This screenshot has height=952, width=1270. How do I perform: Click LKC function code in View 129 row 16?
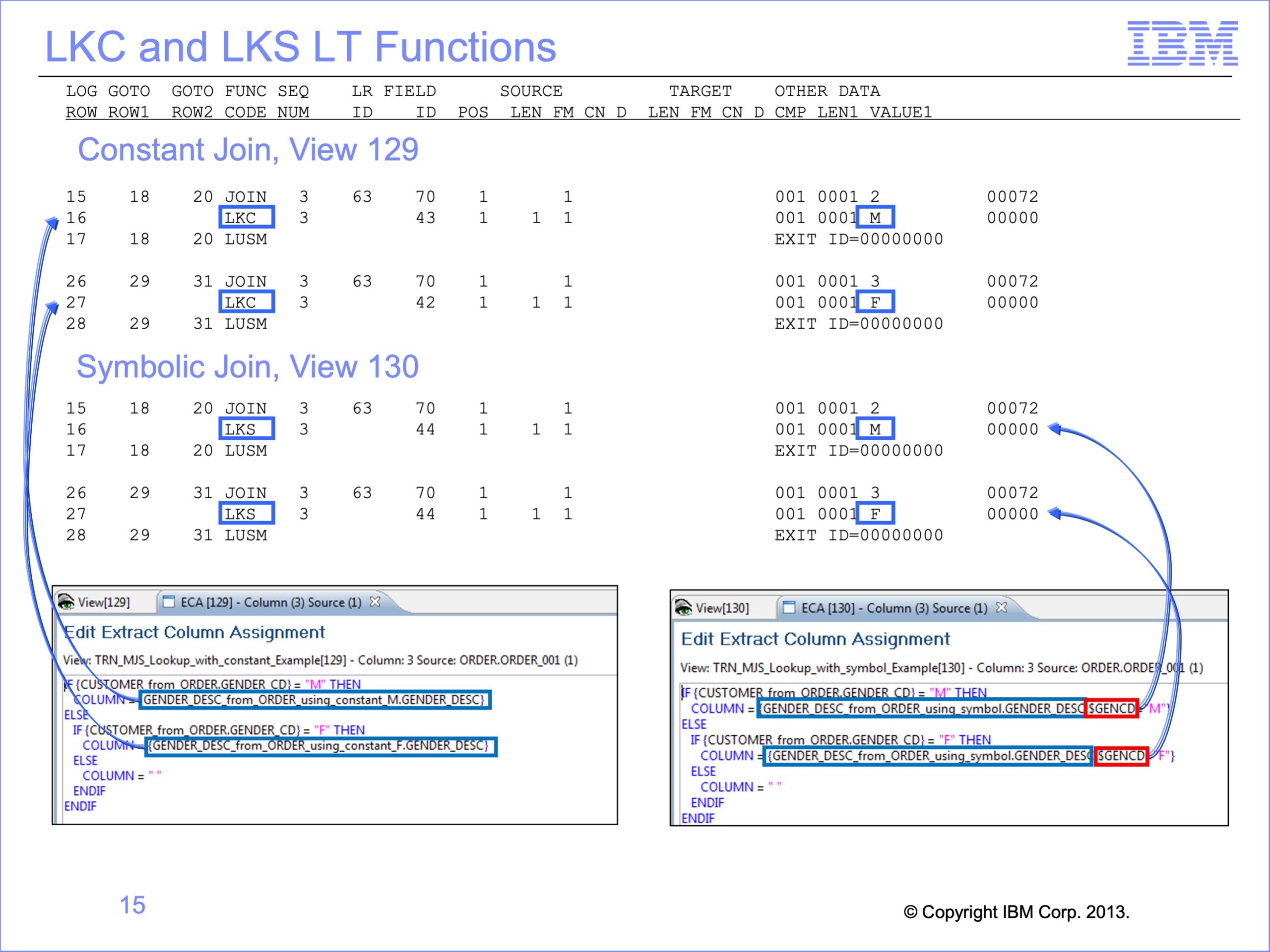click(246, 218)
